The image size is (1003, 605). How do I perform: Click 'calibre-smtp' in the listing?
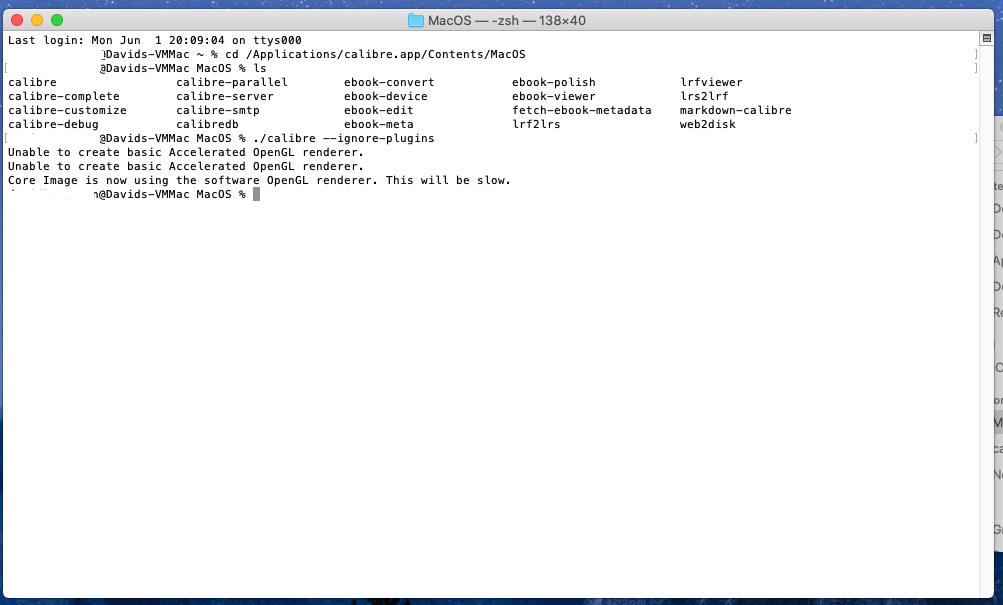[x=217, y=111]
